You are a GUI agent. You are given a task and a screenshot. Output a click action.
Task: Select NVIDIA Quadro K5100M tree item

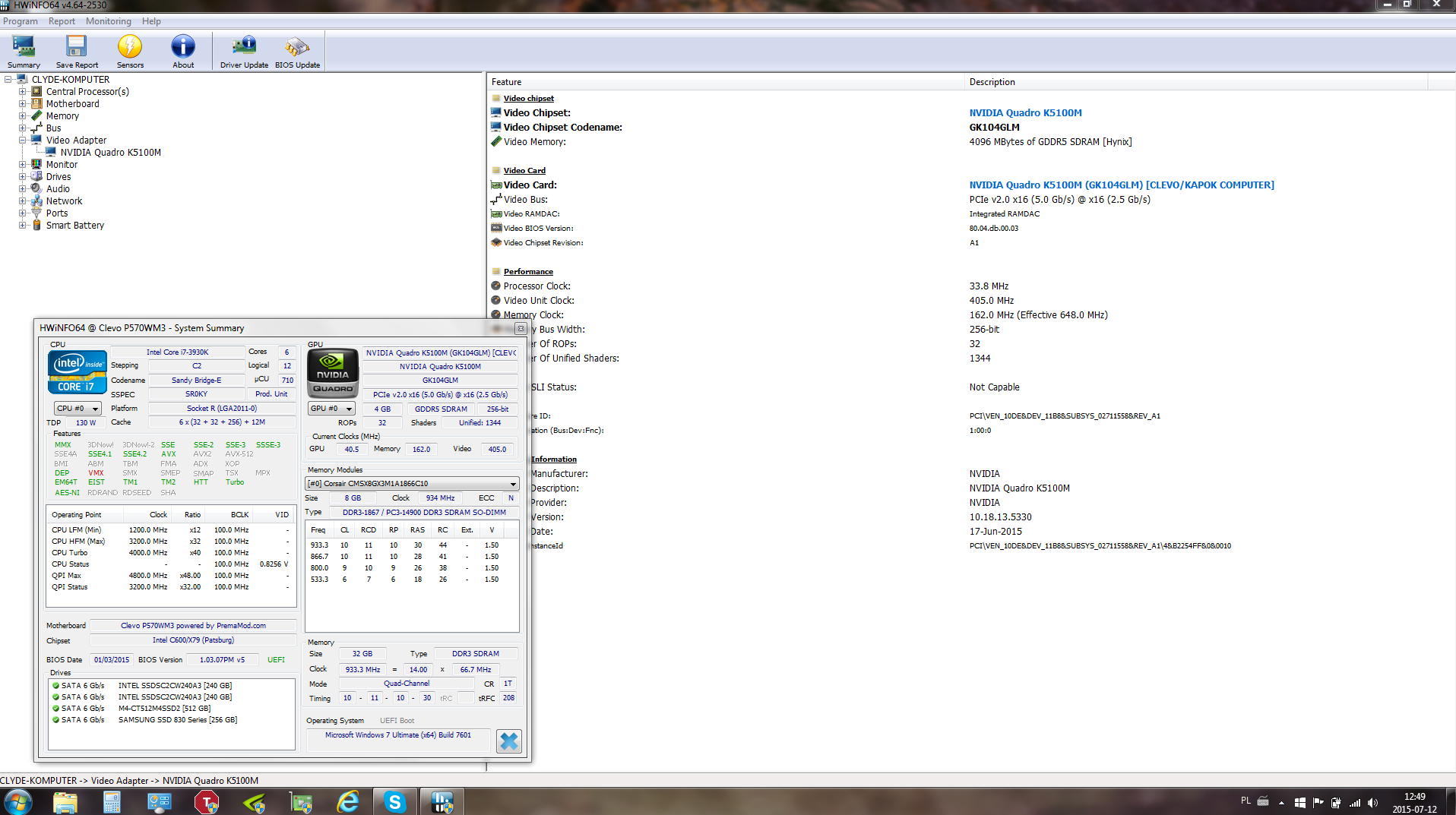tap(110, 152)
